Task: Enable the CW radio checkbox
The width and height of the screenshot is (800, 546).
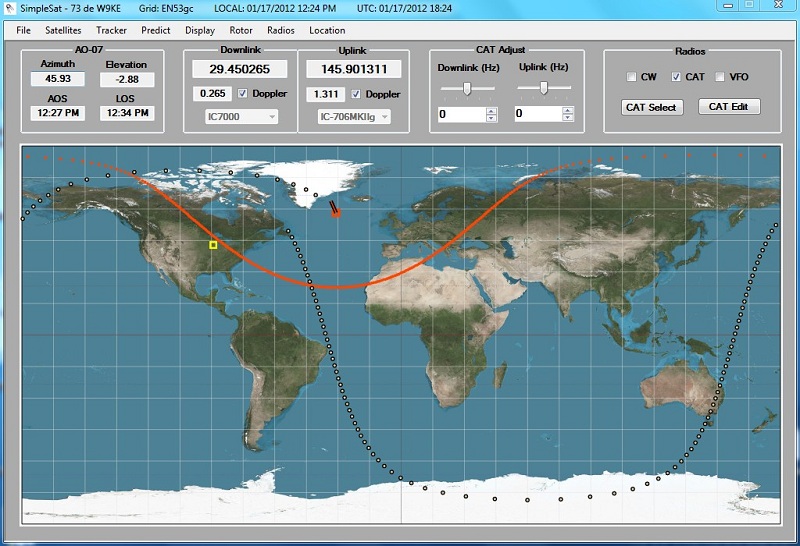Action: point(632,77)
